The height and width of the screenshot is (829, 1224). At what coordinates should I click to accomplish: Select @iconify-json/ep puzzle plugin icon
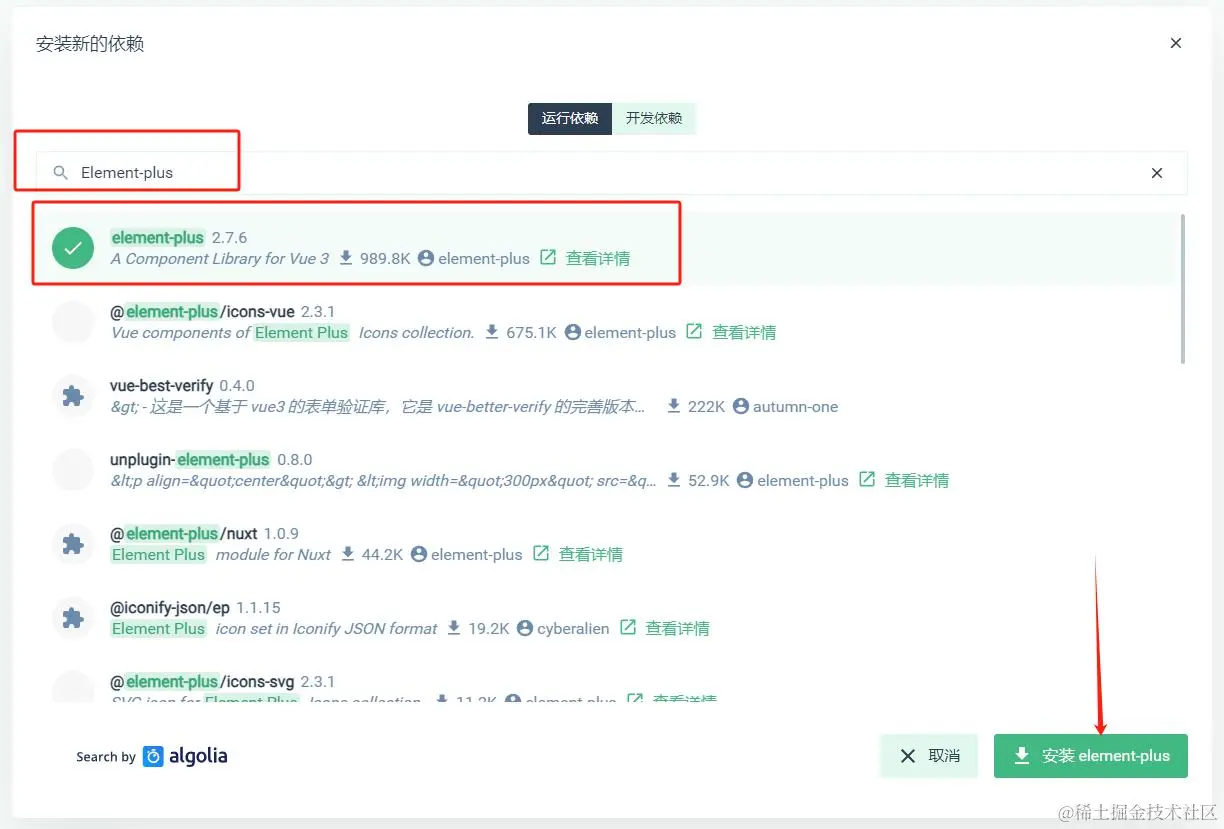click(73, 618)
